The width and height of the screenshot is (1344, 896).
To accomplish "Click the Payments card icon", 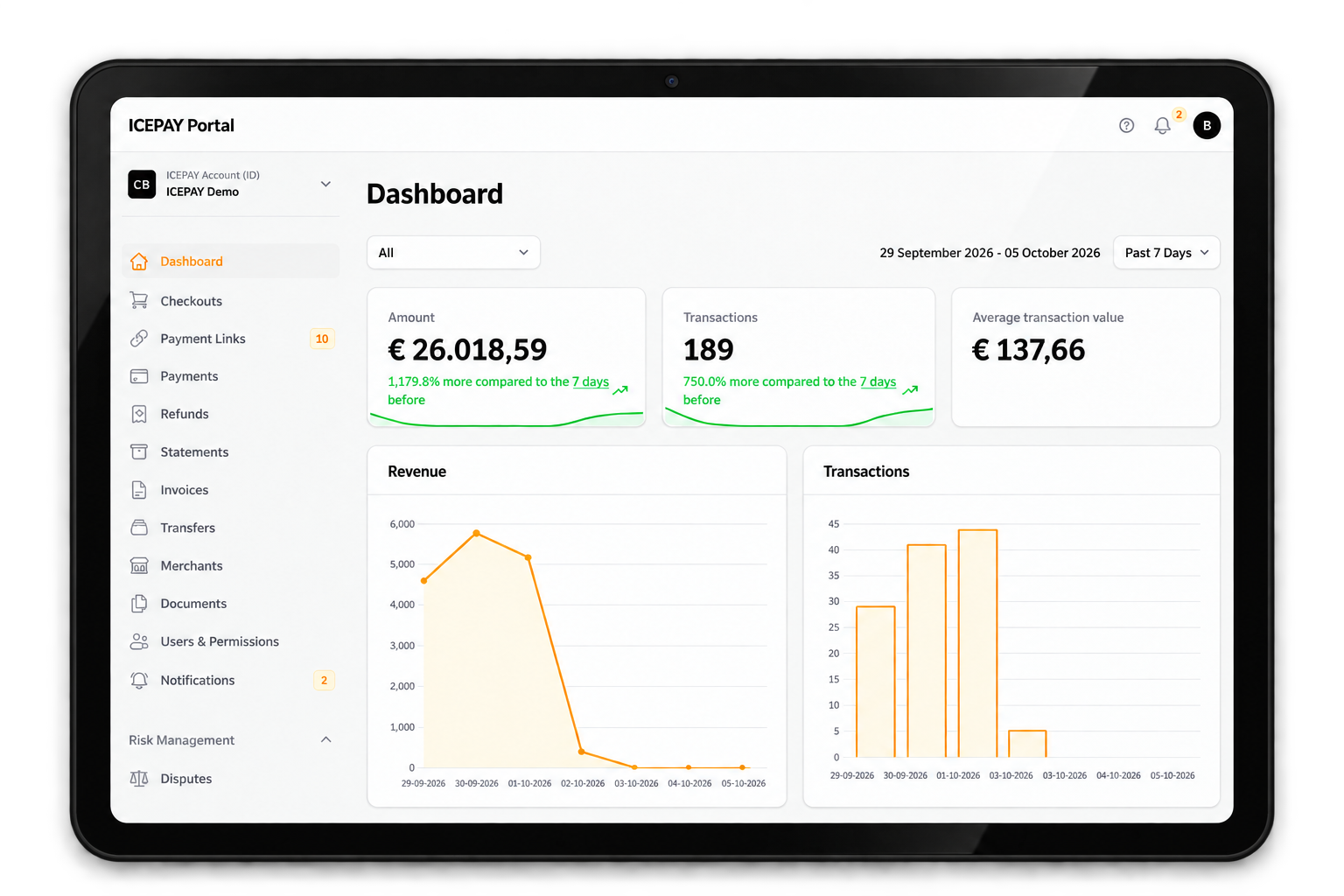I will 139,376.
